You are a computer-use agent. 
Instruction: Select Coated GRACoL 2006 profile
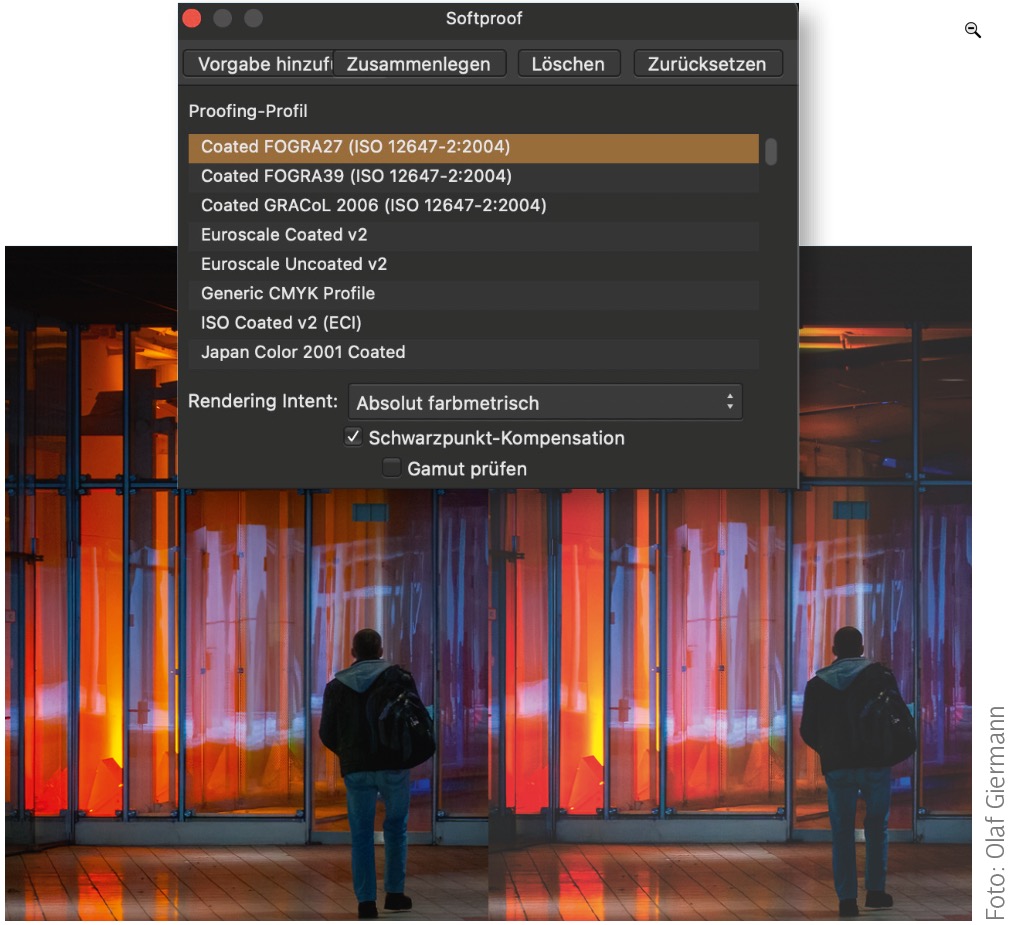coord(473,206)
